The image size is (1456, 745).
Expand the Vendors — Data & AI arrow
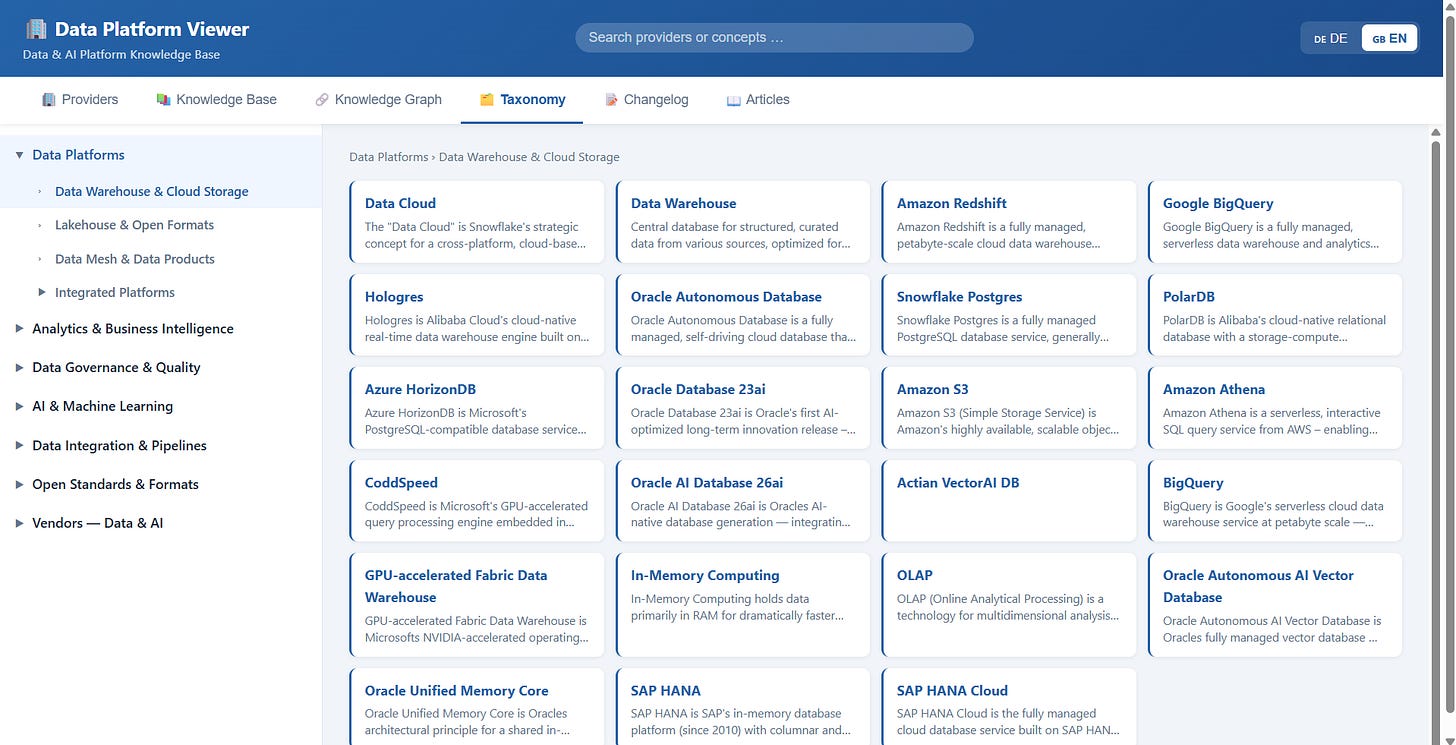click(19, 523)
